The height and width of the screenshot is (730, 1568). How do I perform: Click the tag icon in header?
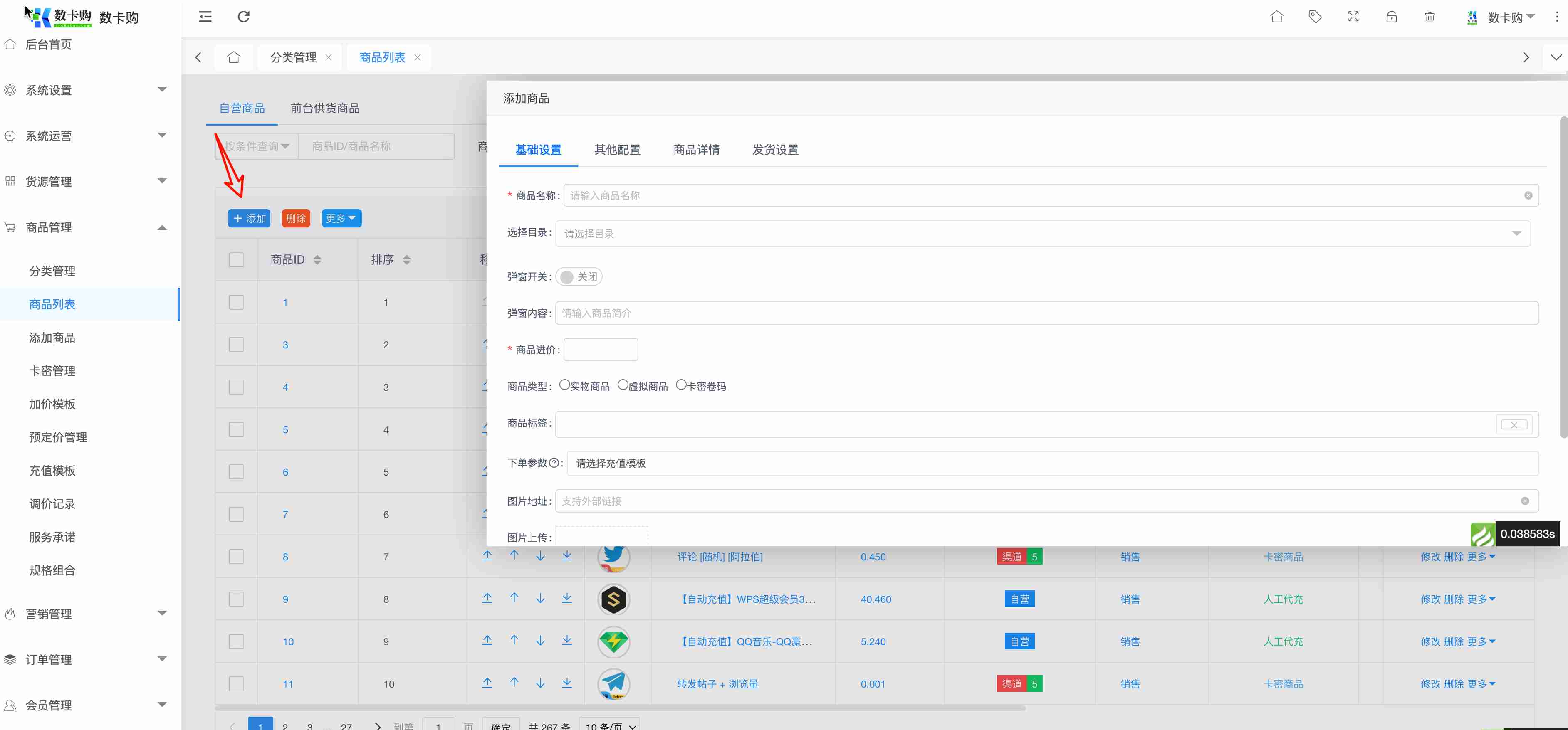1315,17
